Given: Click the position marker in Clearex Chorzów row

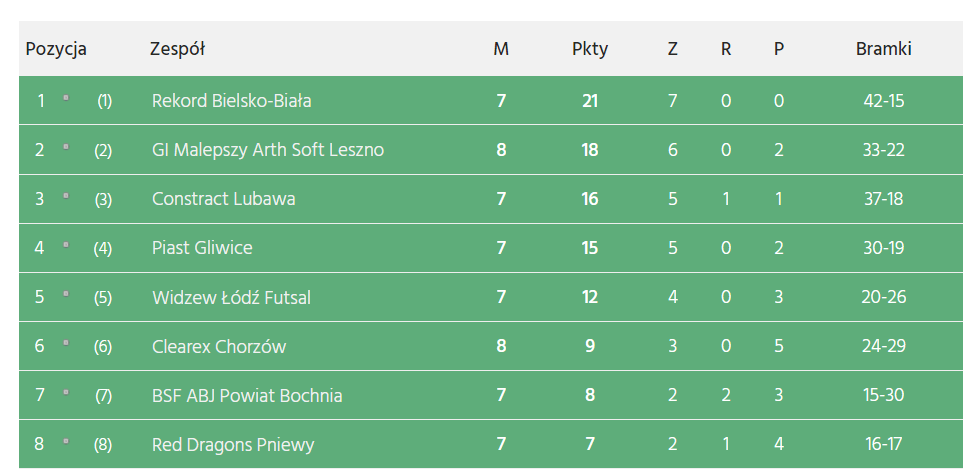Looking at the screenshot, I should click(66, 343).
